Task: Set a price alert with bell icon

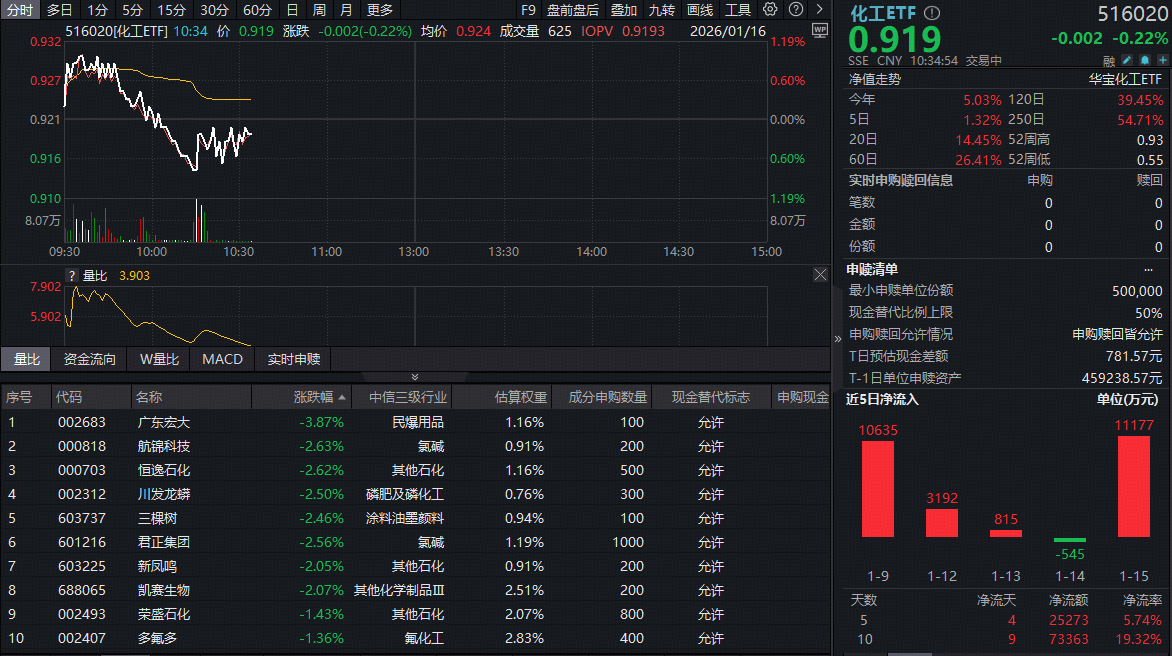Action: tap(1144, 61)
